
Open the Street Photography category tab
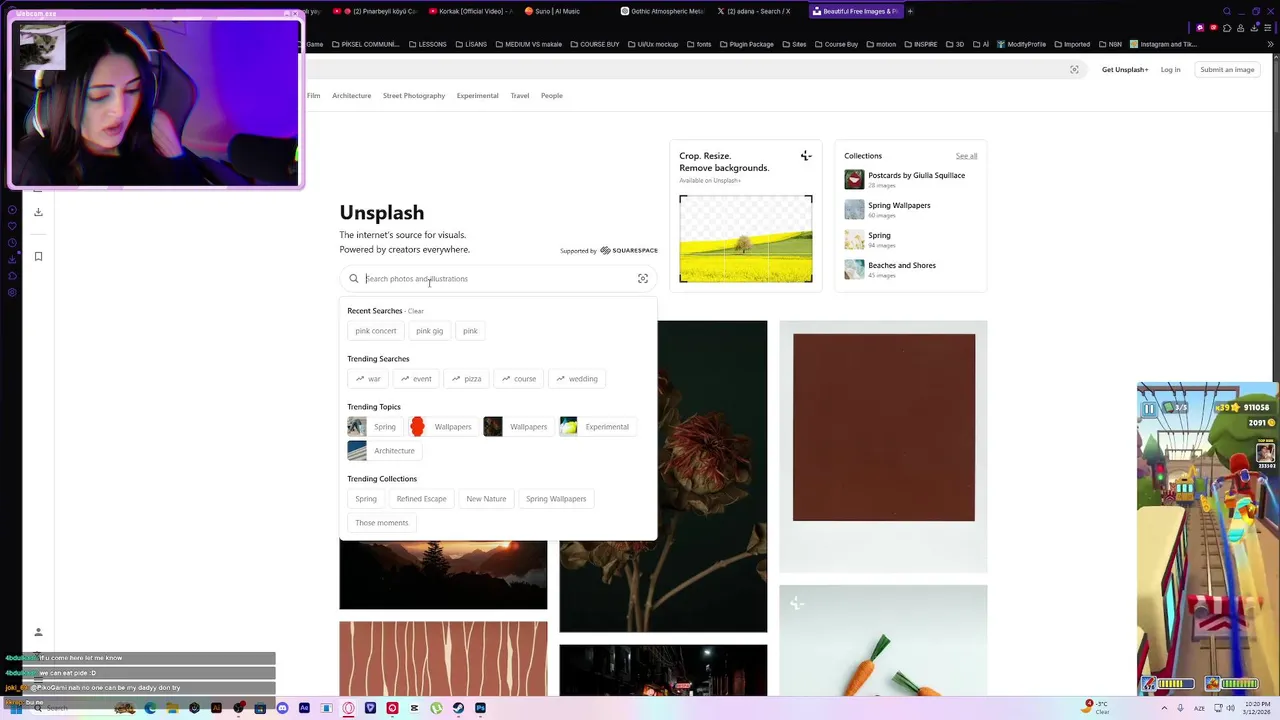pyautogui.click(x=414, y=96)
